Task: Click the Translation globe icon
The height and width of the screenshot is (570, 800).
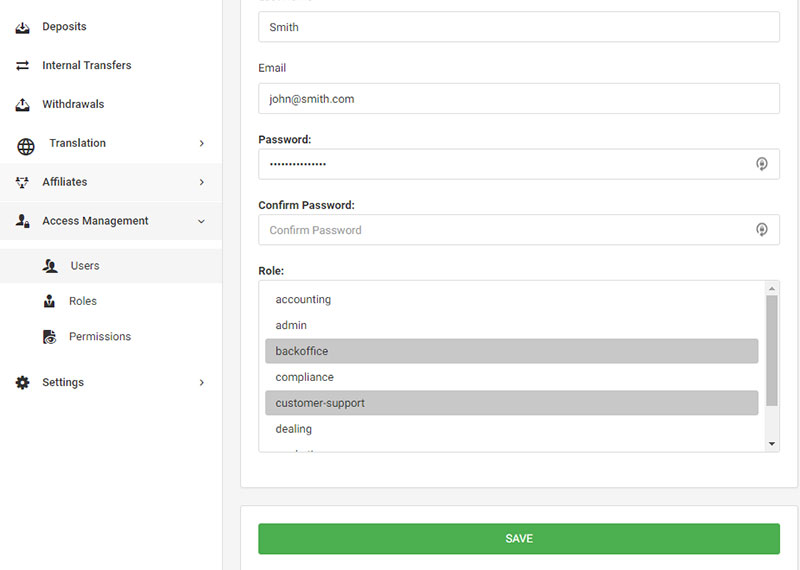Action: point(26,145)
